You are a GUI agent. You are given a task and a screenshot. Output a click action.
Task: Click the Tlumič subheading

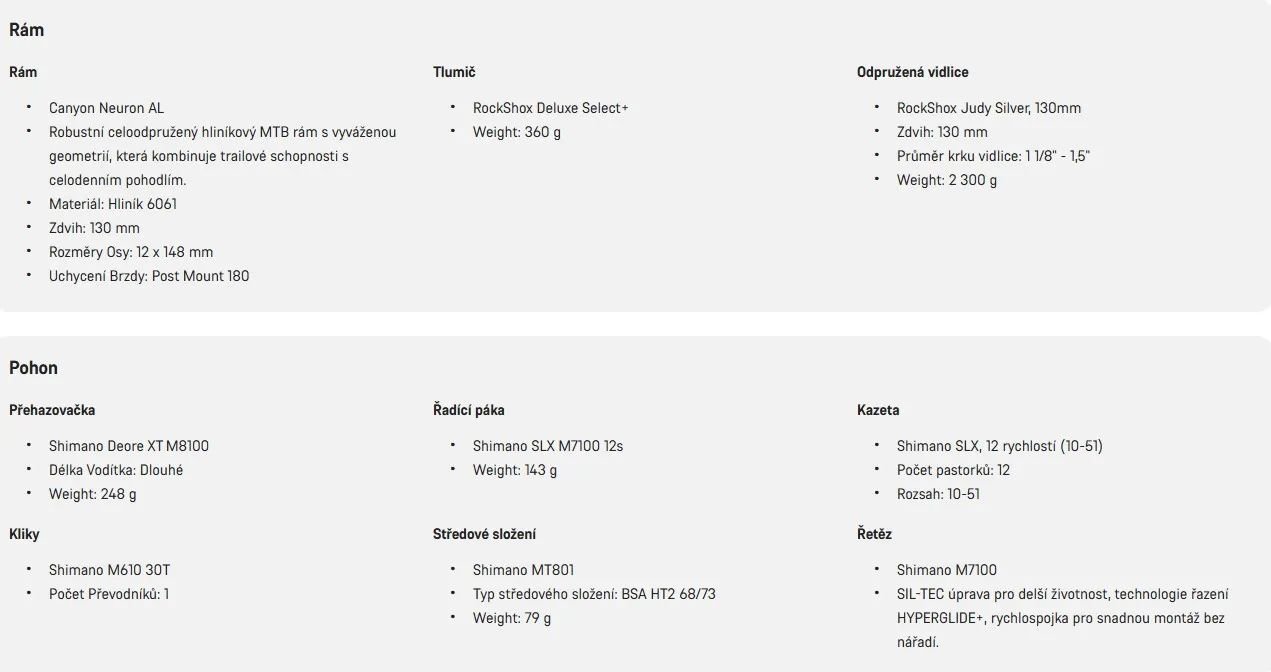[x=454, y=72]
